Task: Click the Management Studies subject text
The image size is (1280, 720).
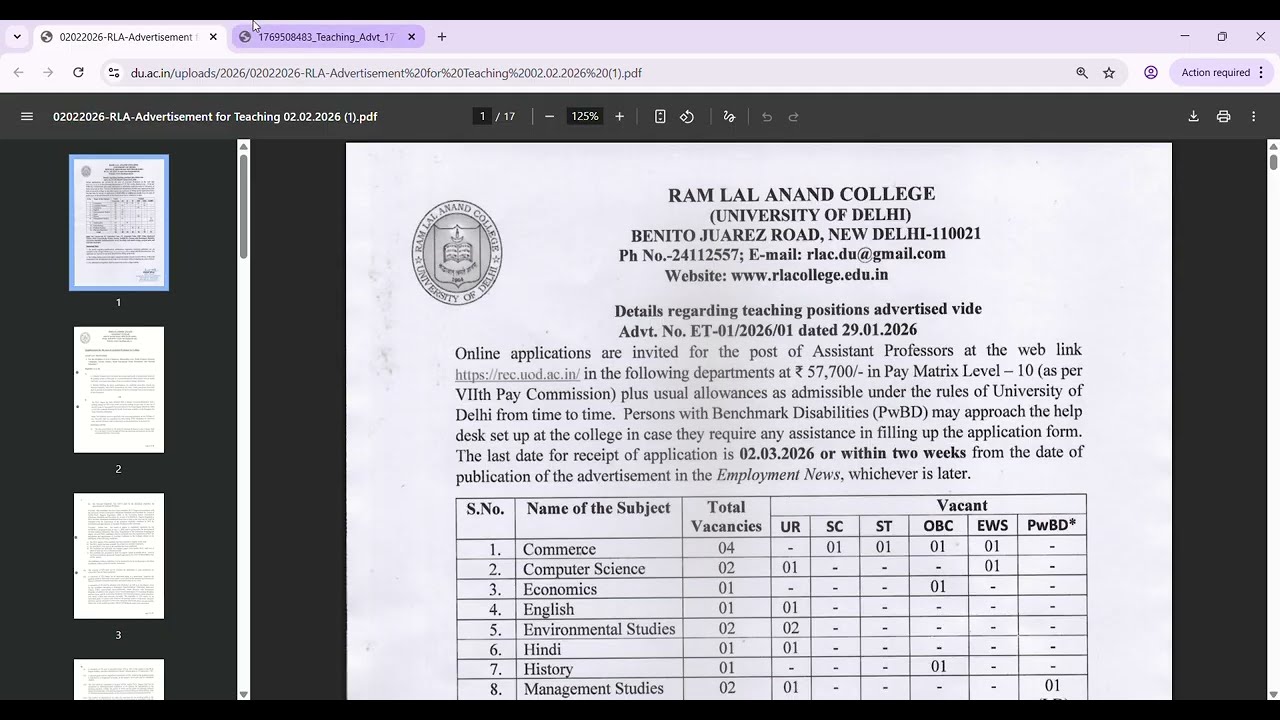Action: pos(593,689)
